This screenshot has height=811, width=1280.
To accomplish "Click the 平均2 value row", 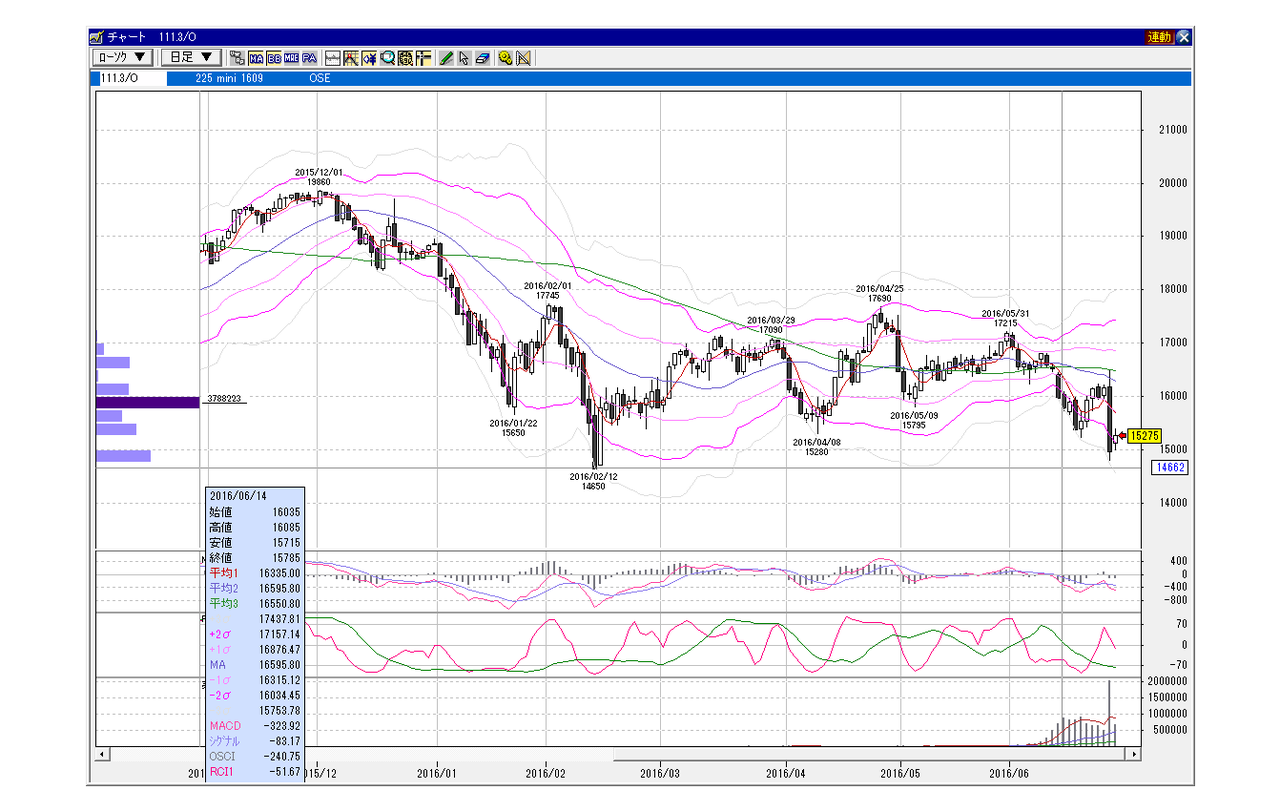I will 253,588.
